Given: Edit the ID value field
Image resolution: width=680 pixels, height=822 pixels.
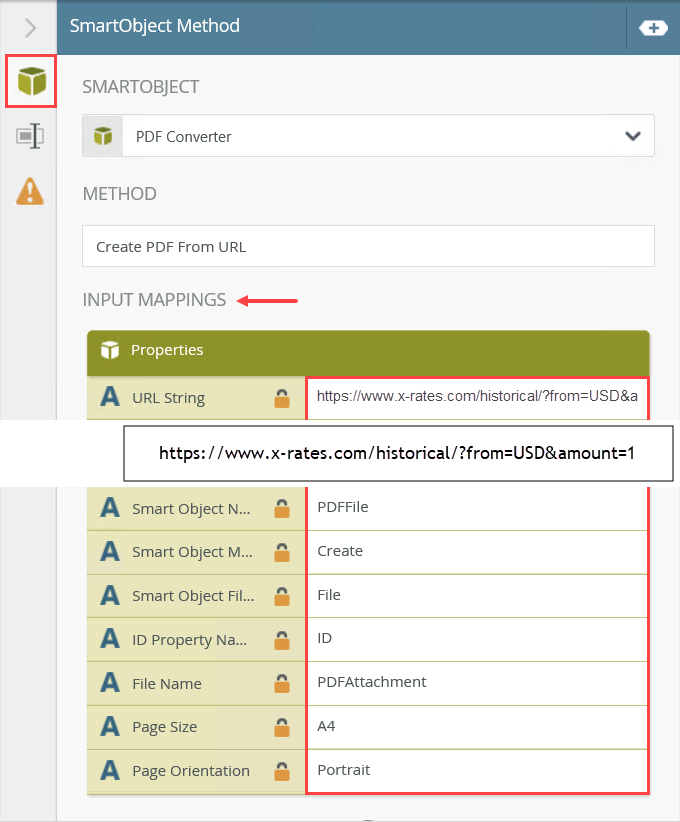Looking at the screenshot, I should 477,640.
